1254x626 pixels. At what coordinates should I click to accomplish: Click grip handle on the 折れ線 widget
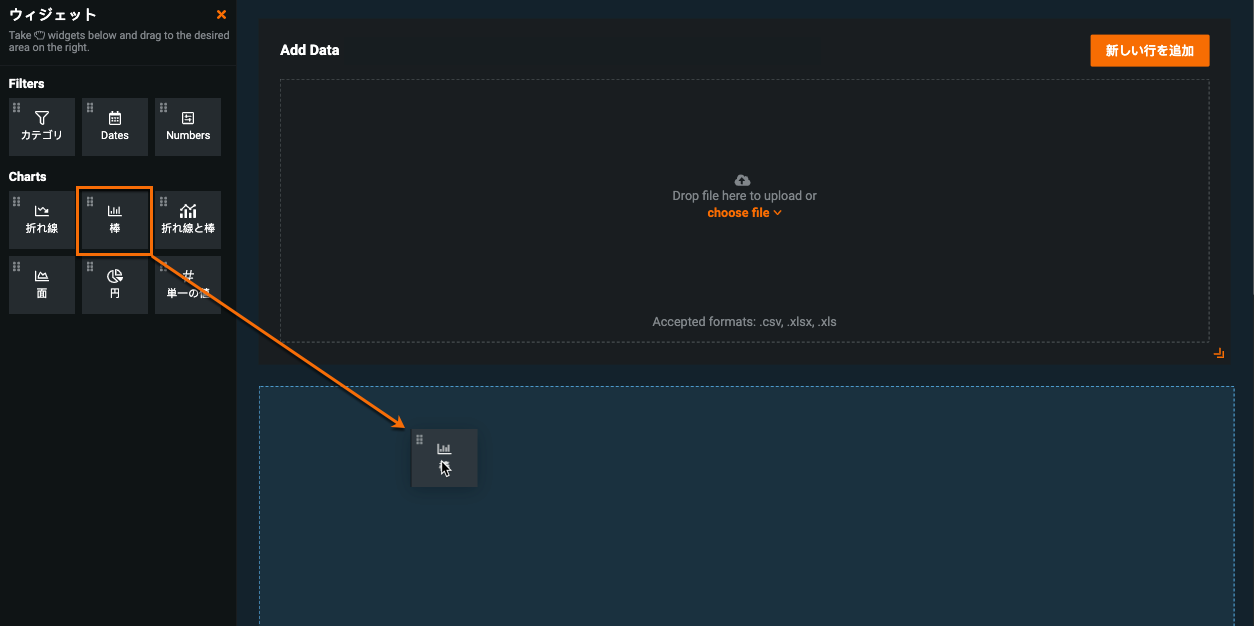[17, 201]
